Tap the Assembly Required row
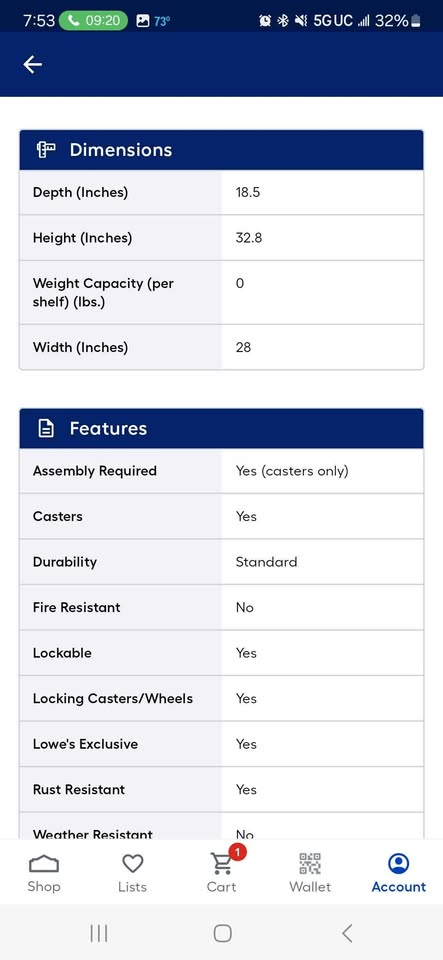The image size is (443, 960). click(222, 471)
